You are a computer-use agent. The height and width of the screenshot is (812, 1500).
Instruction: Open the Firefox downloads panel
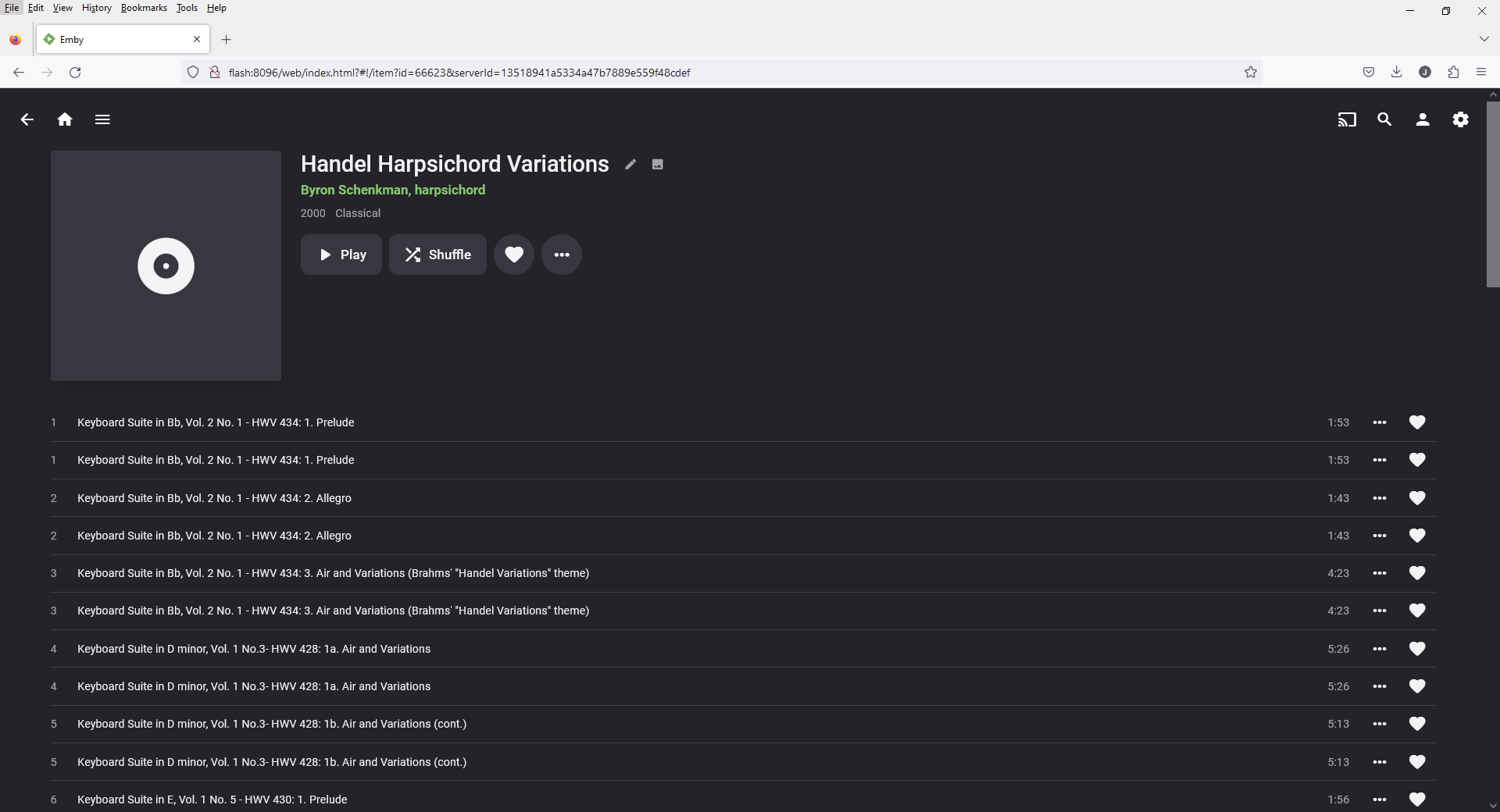(x=1397, y=73)
